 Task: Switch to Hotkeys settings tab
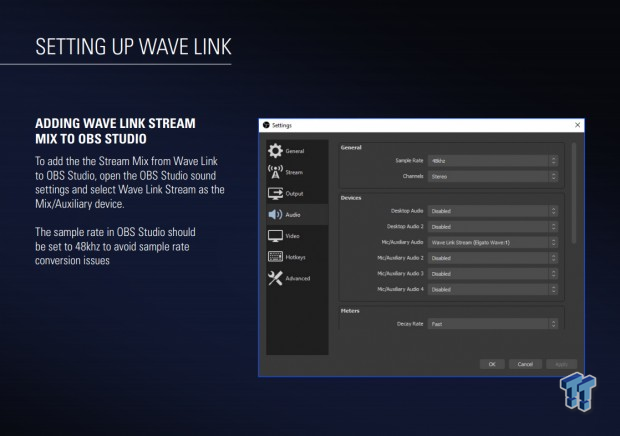[x=297, y=257]
